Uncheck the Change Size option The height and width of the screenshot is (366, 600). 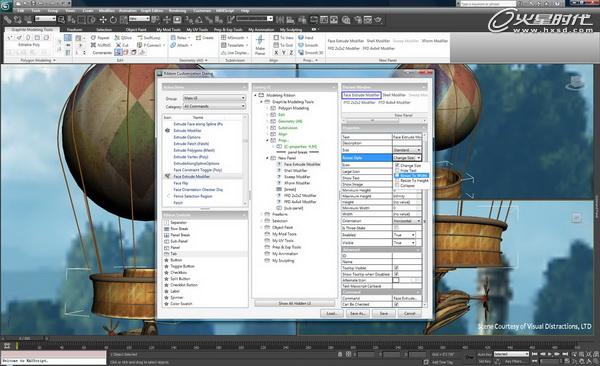point(397,165)
